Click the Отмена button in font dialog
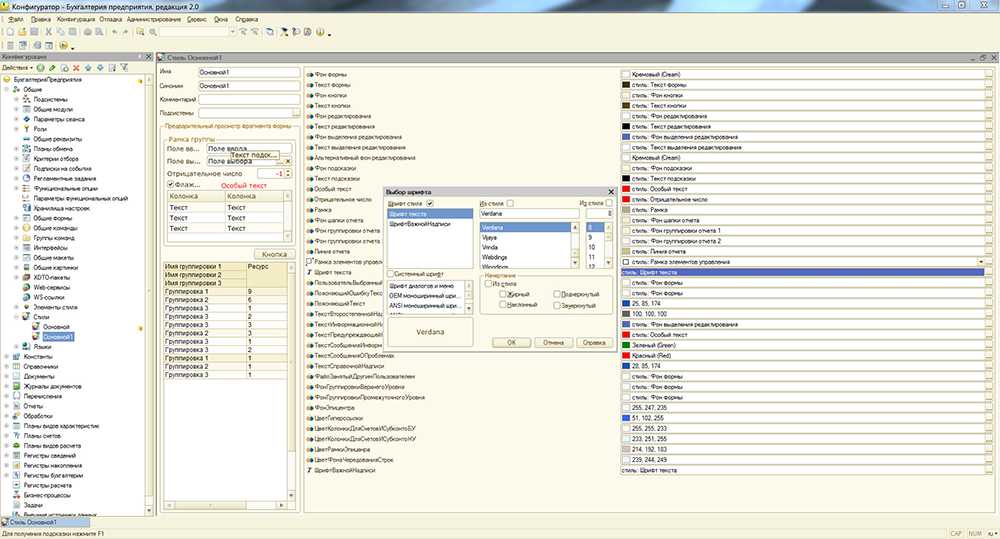 (552, 342)
